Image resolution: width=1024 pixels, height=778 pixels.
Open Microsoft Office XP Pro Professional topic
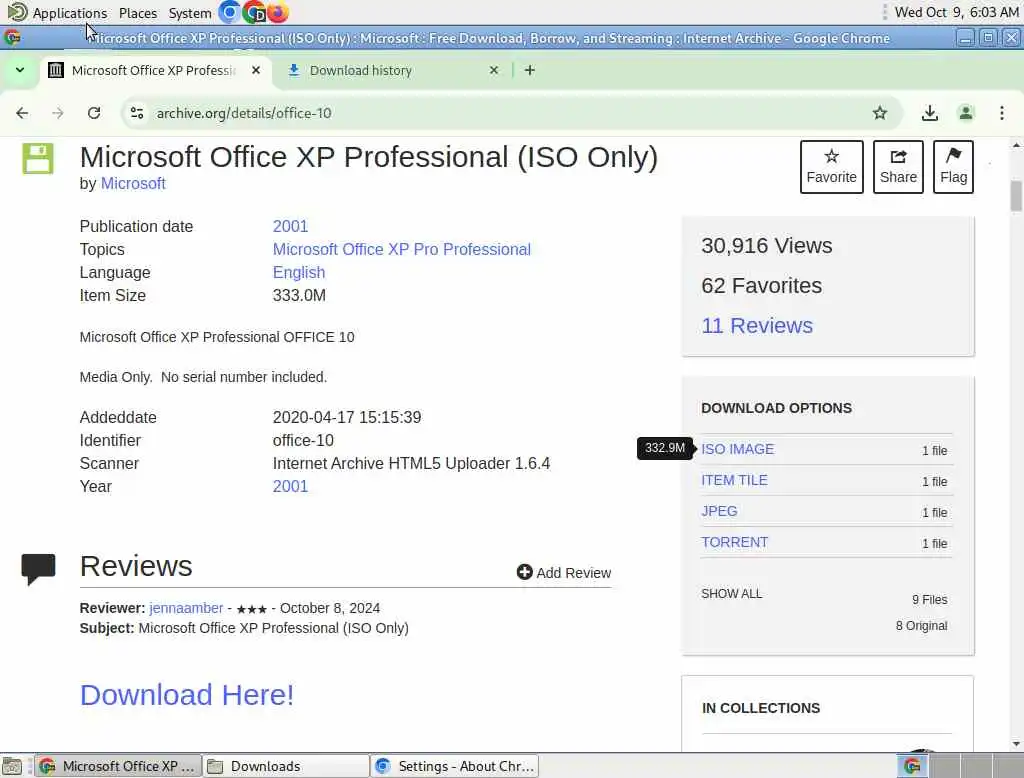402,250
